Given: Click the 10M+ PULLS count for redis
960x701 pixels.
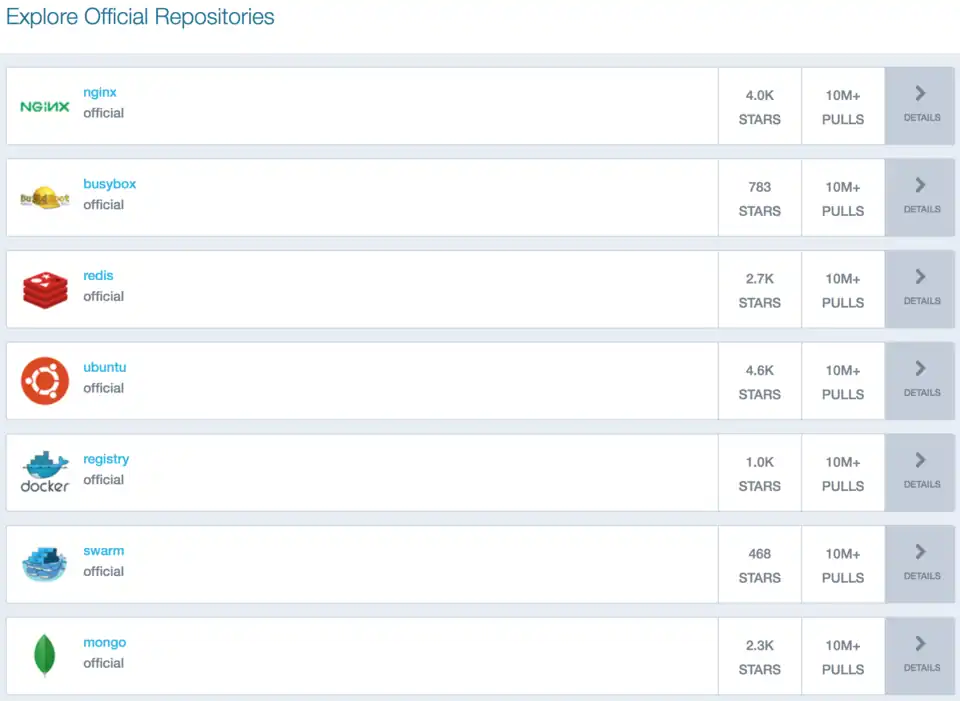Looking at the screenshot, I should [842, 290].
